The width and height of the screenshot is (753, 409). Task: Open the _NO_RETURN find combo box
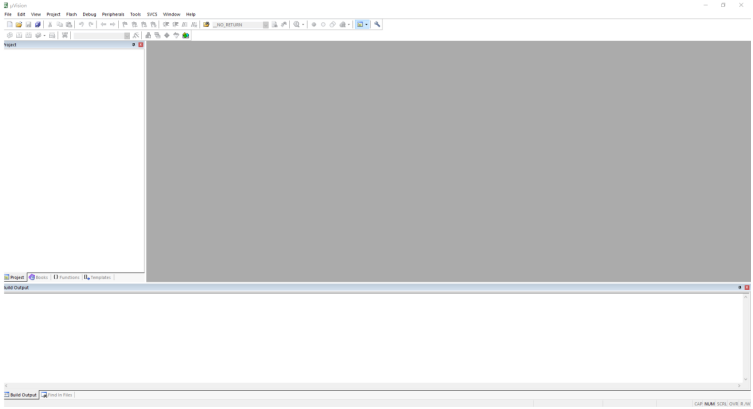237,24
